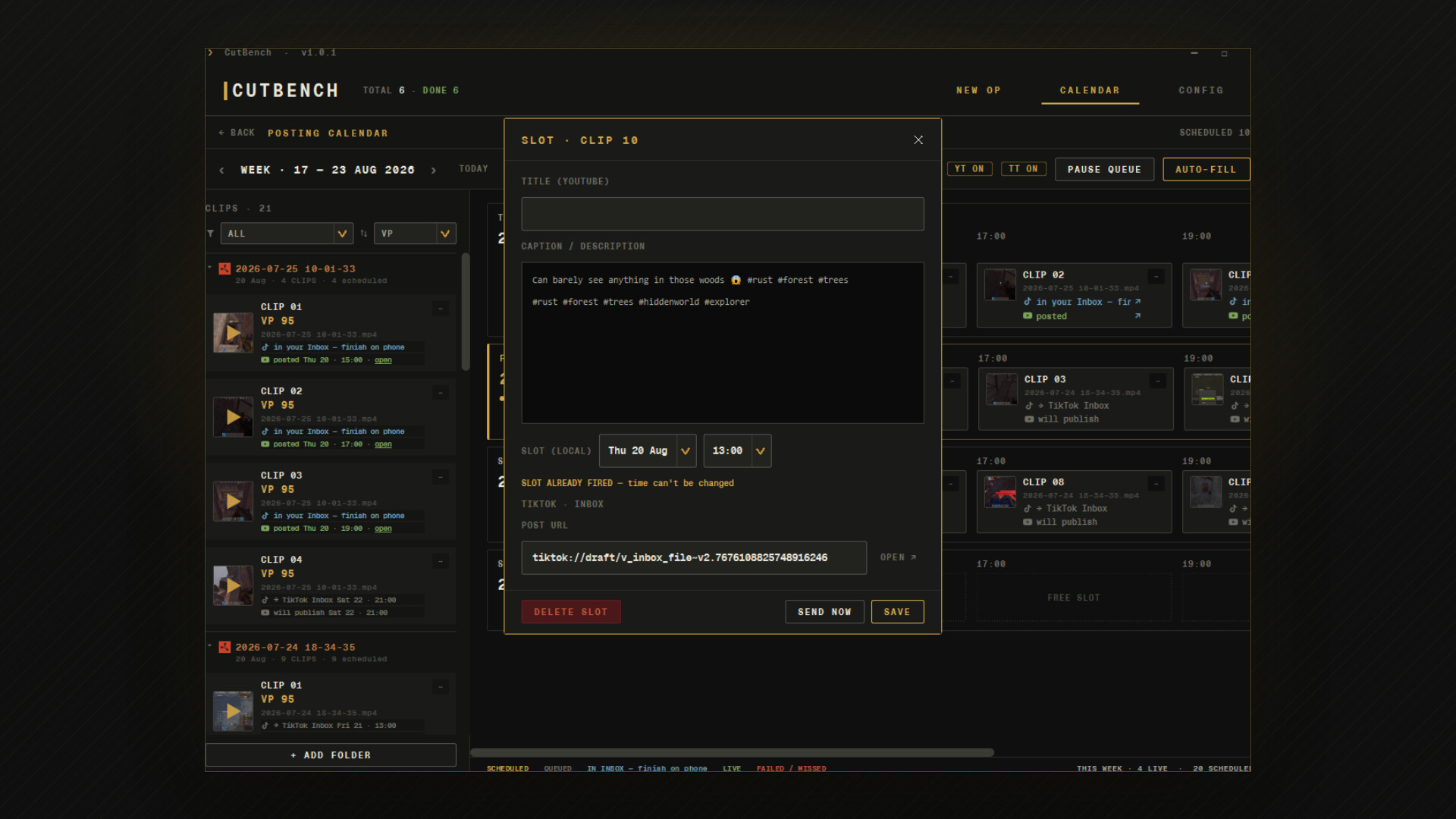
Task: Save the slot changes
Action: click(897, 612)
